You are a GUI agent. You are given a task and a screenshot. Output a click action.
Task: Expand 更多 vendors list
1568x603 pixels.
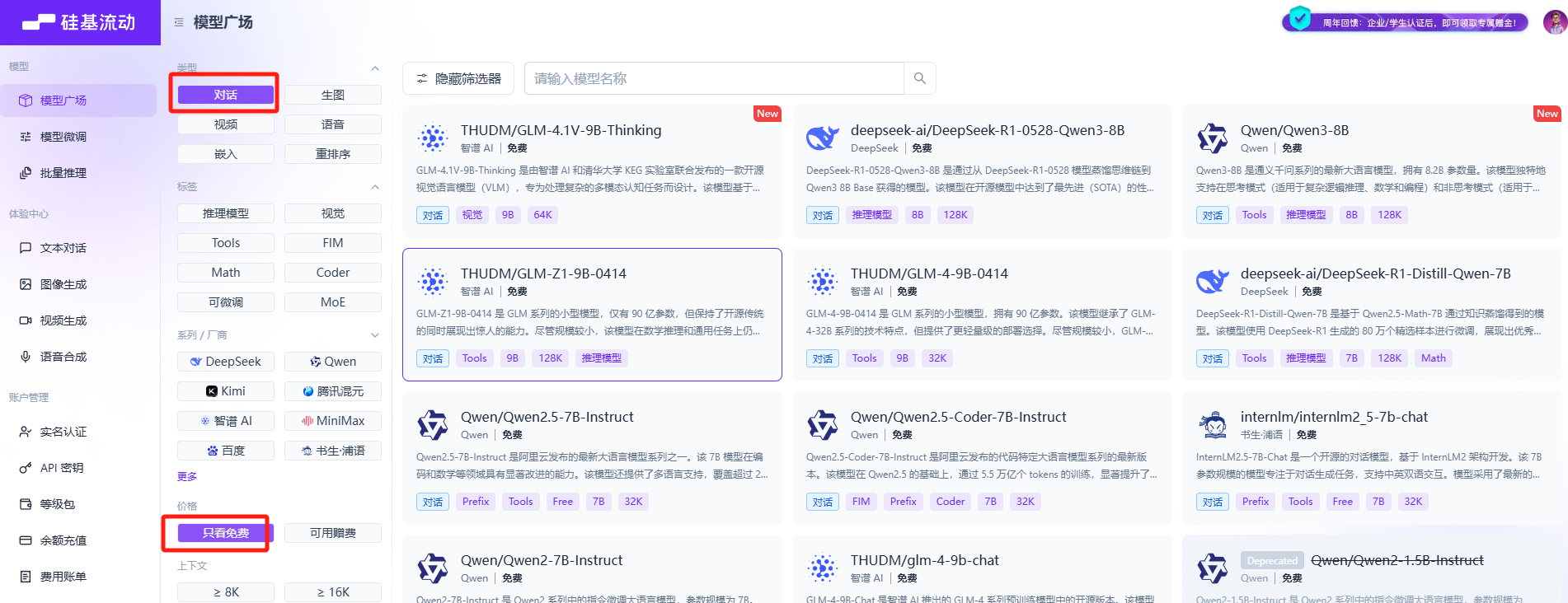(187, 476)
